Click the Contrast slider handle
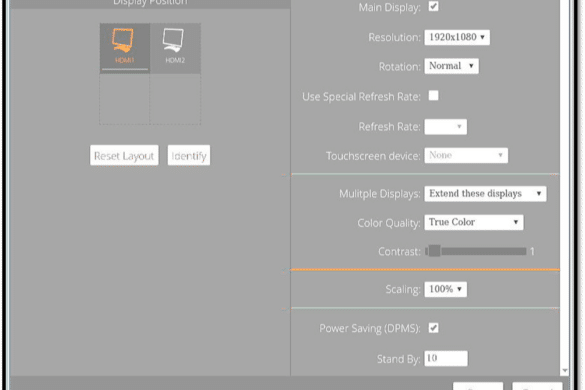This screenshot has width=585, height=390. click(434, 251)
